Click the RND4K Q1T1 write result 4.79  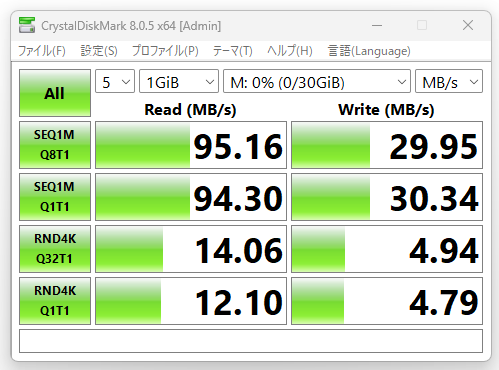tap(387, 301)
